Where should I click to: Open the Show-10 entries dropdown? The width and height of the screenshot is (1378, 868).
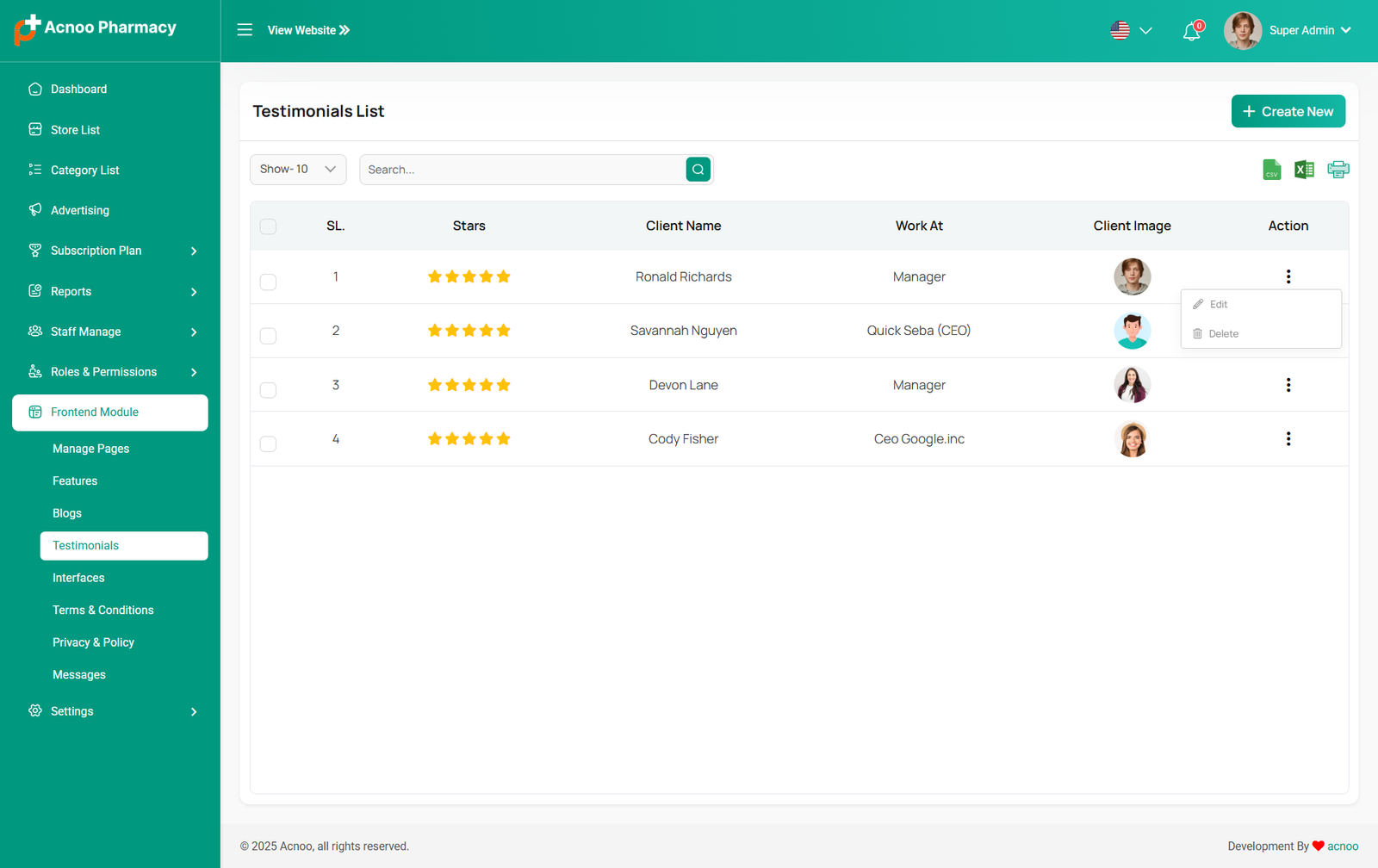(298, 170)
